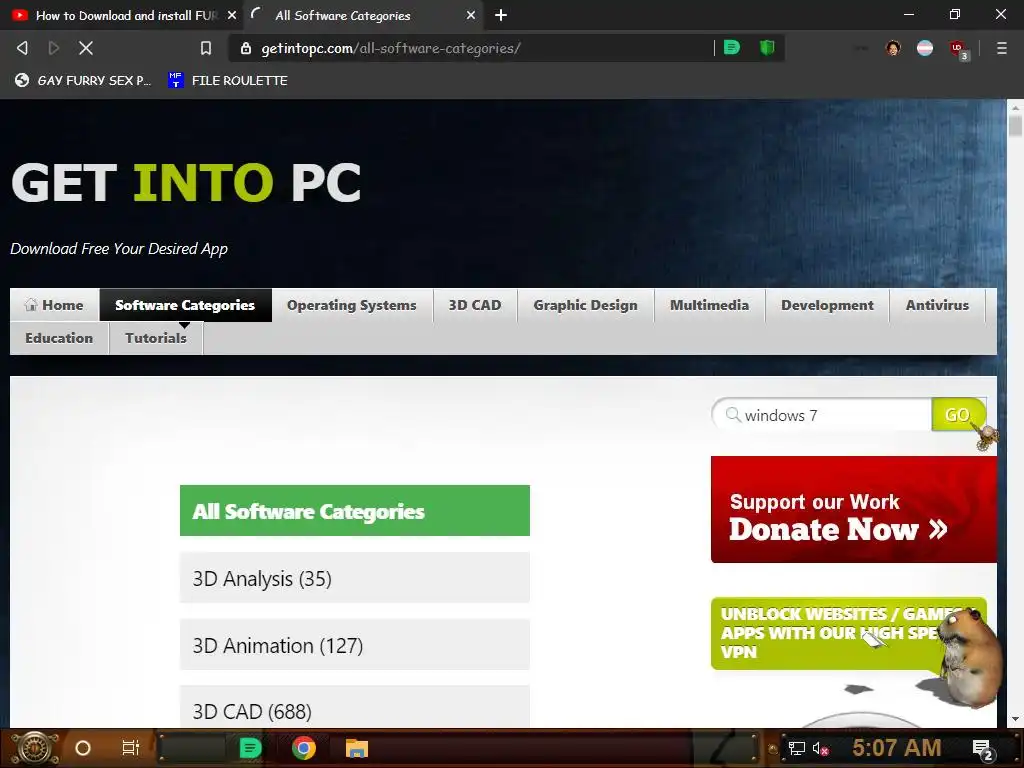The width and height of the screenshot is (1024, 768).
Task: Switch to the How to Download YouTube tab
Action: point(122,15)
